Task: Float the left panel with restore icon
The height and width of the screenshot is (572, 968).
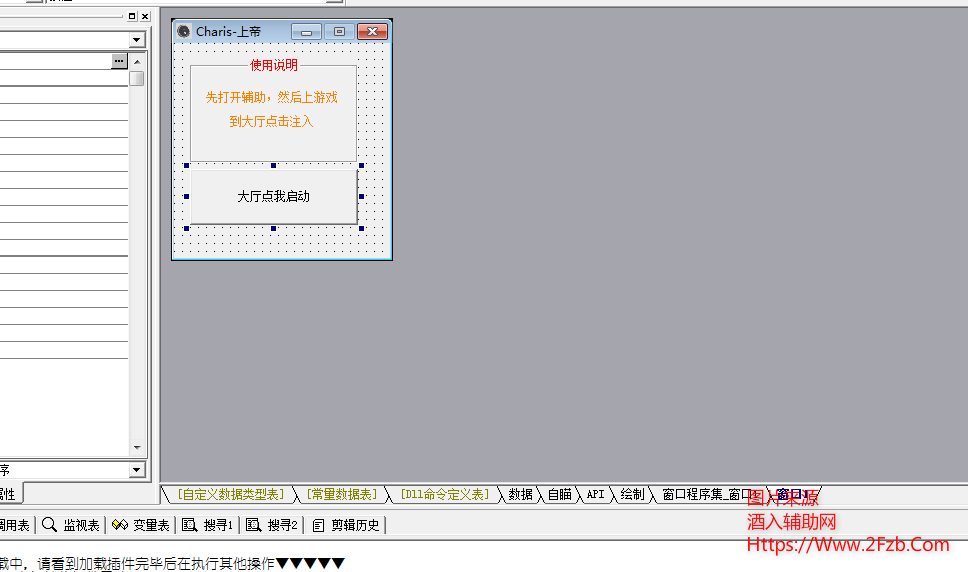Action: tap(132, 16)
